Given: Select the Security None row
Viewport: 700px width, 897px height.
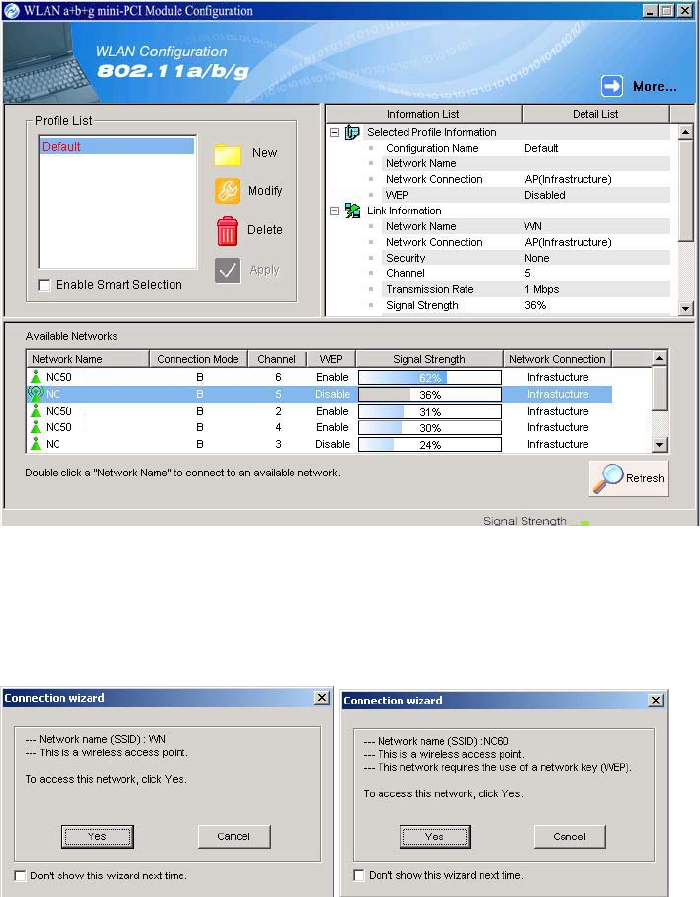Looking at the screenshot, I should 526,258.
